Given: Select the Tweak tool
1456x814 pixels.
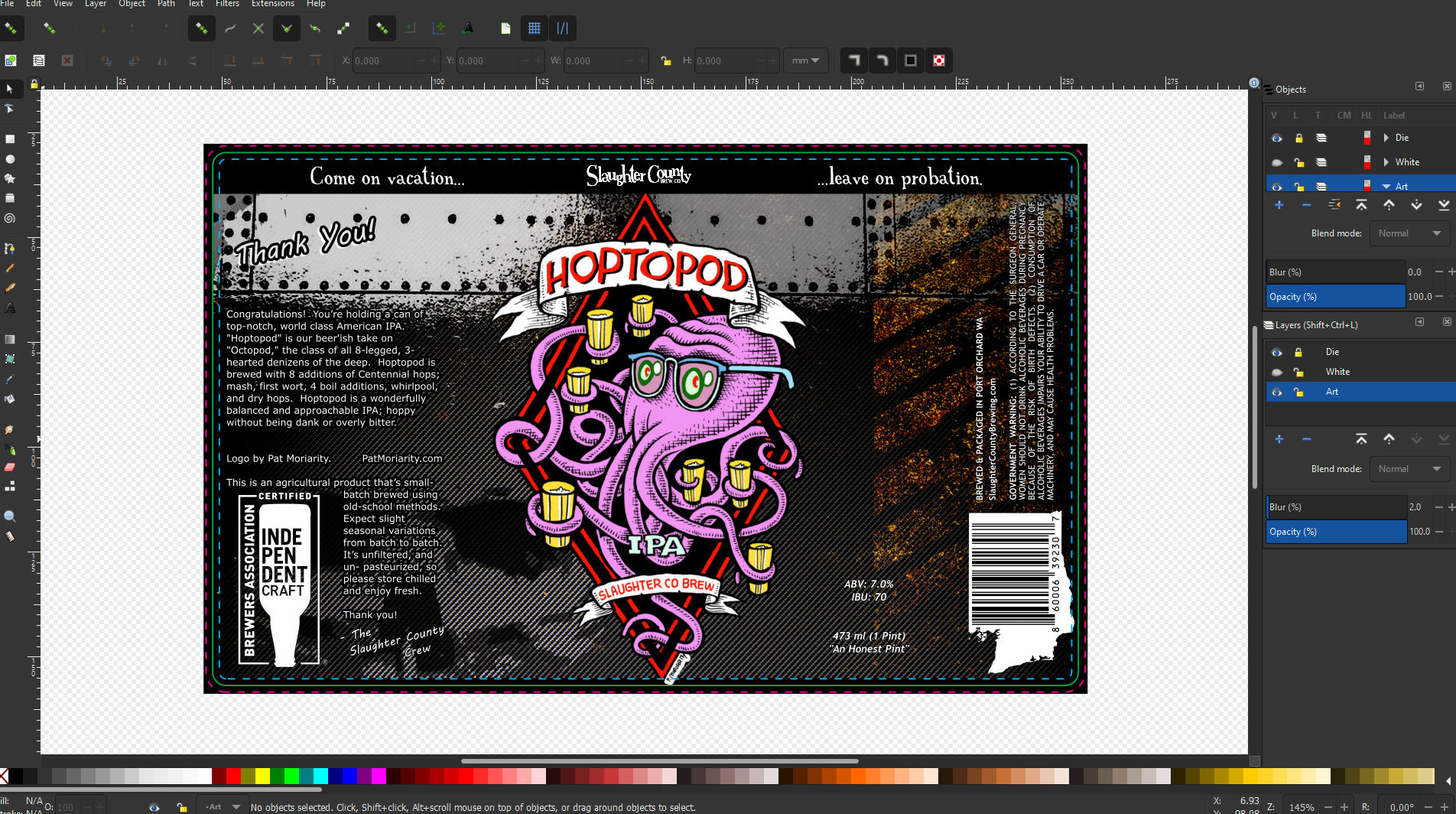Looking at the screenshot, I should tap(10, 430).
